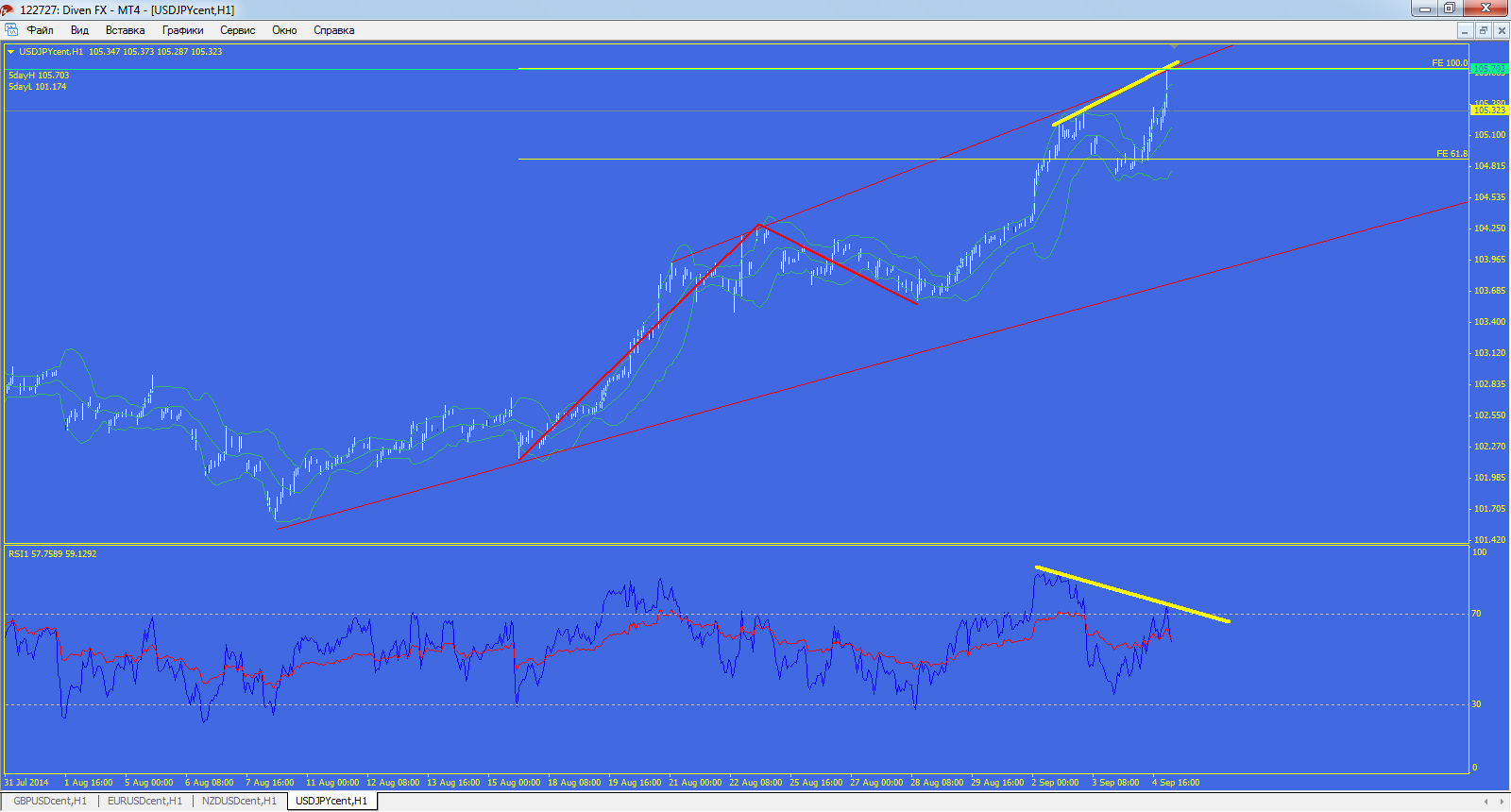Open the Графики menu

(182, 30)
